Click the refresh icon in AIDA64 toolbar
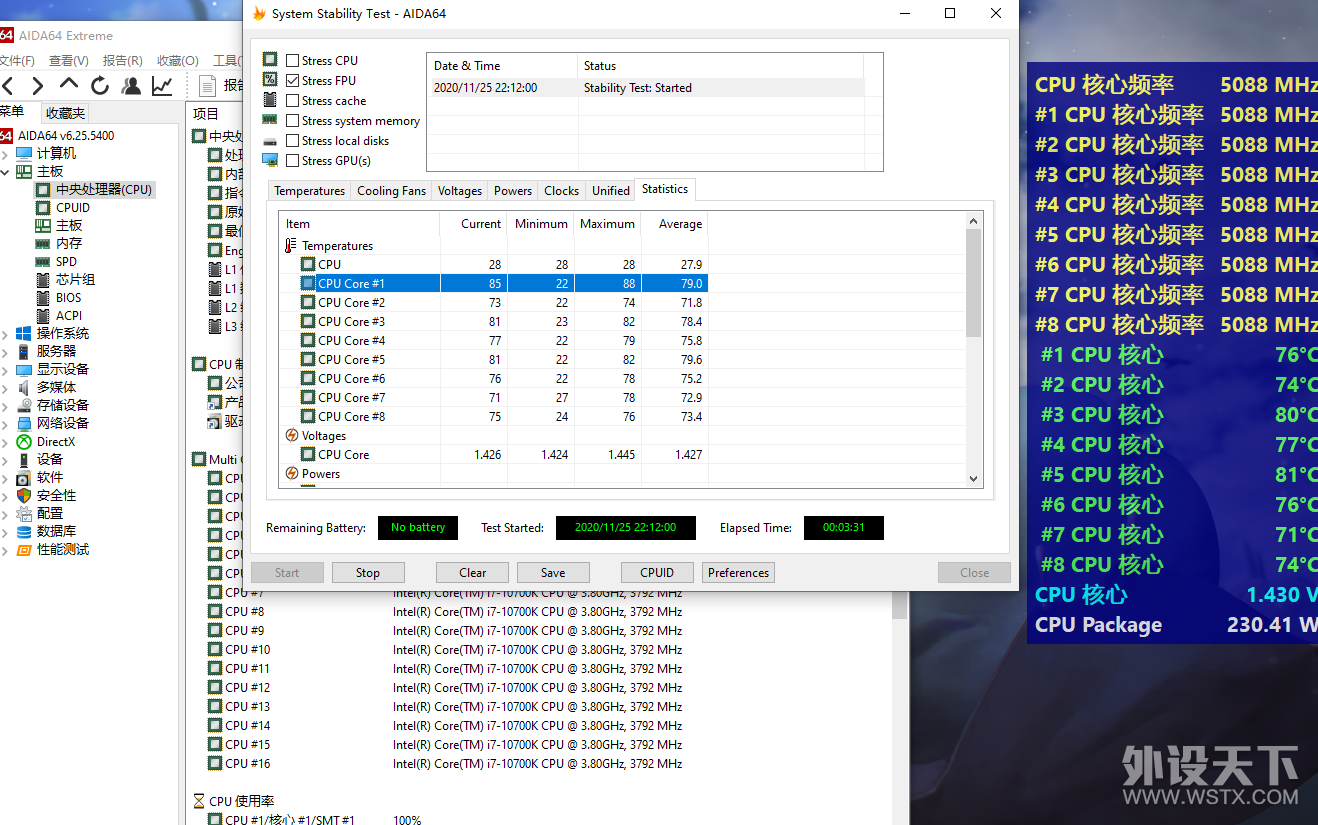The width and height of the screenshot is (1318, 825). [100, 86]
